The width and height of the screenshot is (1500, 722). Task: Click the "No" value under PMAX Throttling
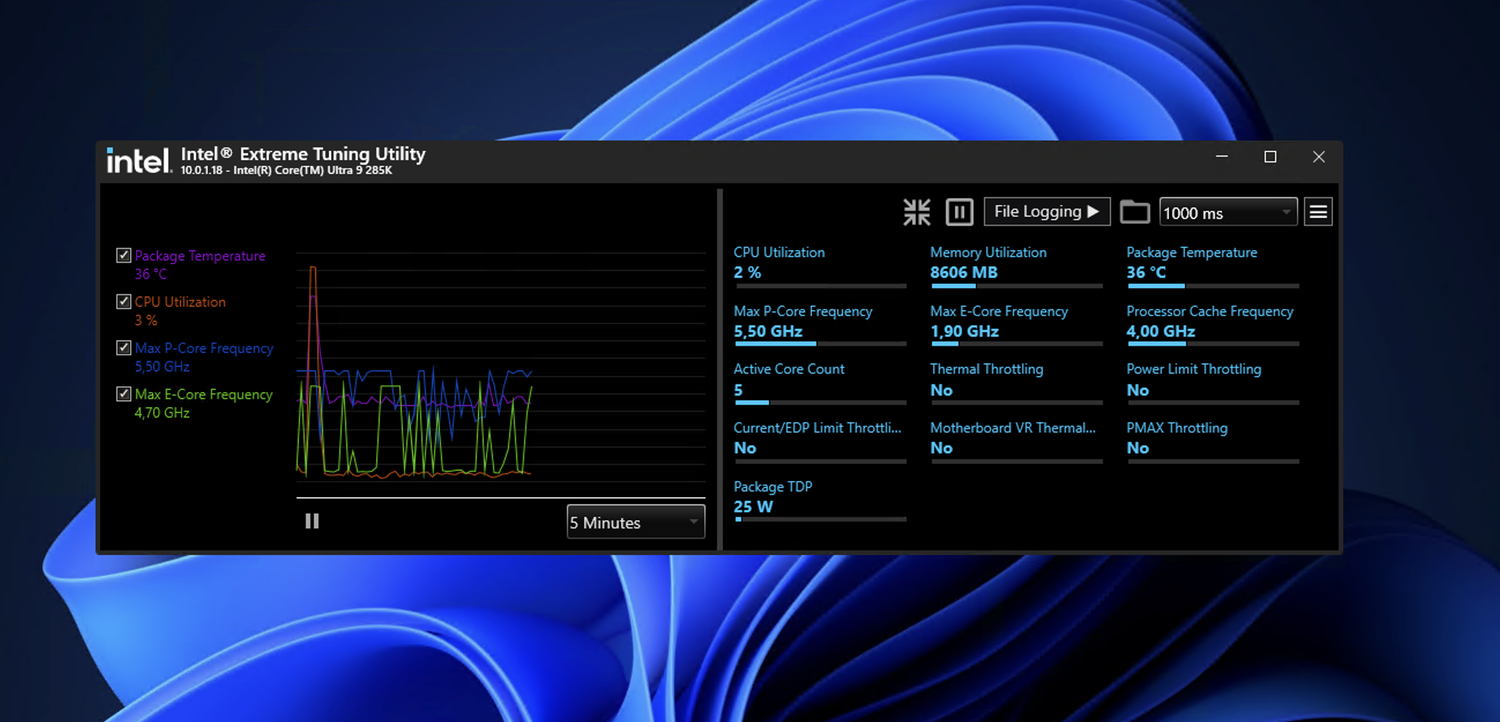tap(1138, 448)
